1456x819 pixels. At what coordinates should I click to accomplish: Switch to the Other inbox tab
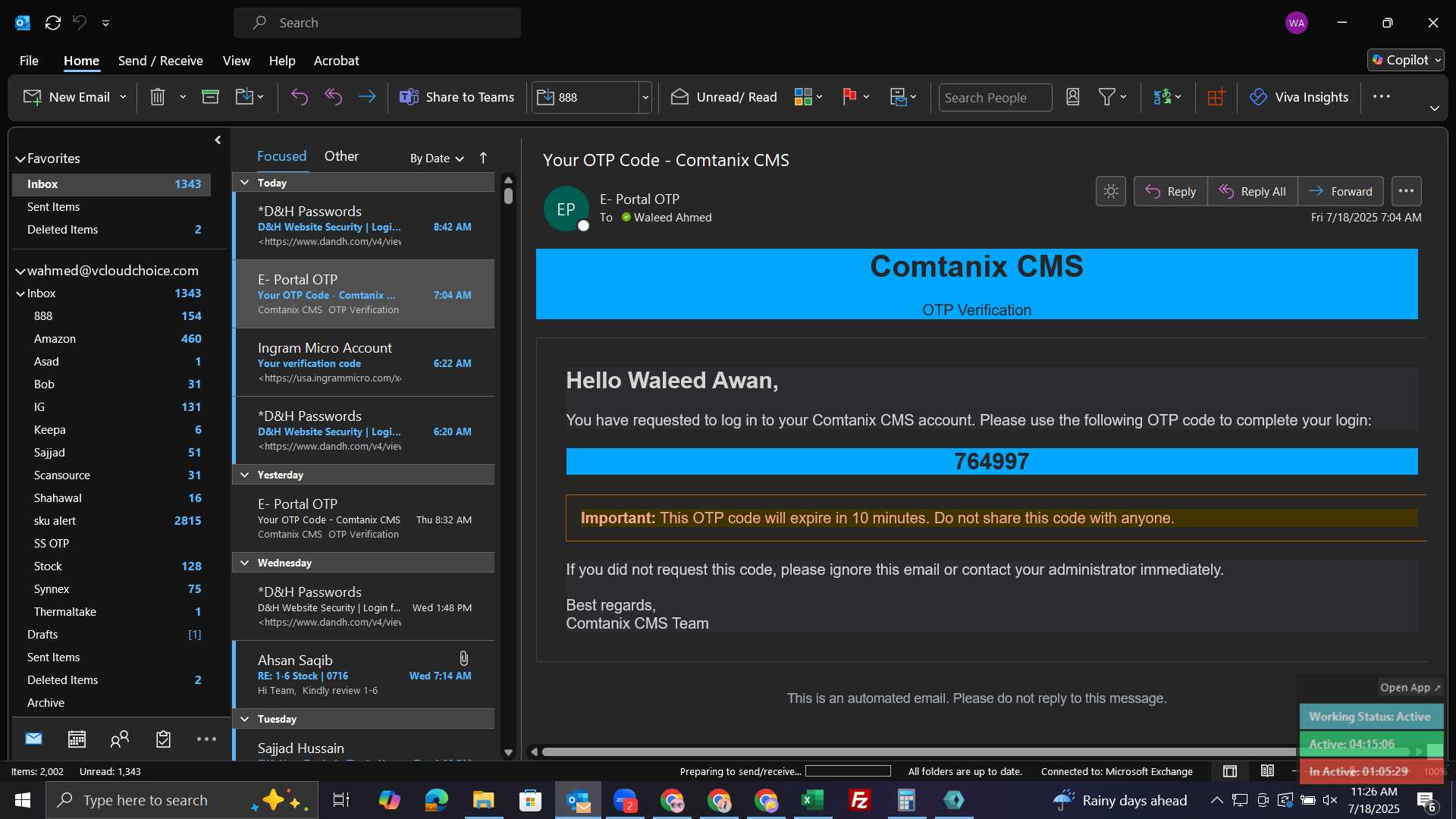341,155
